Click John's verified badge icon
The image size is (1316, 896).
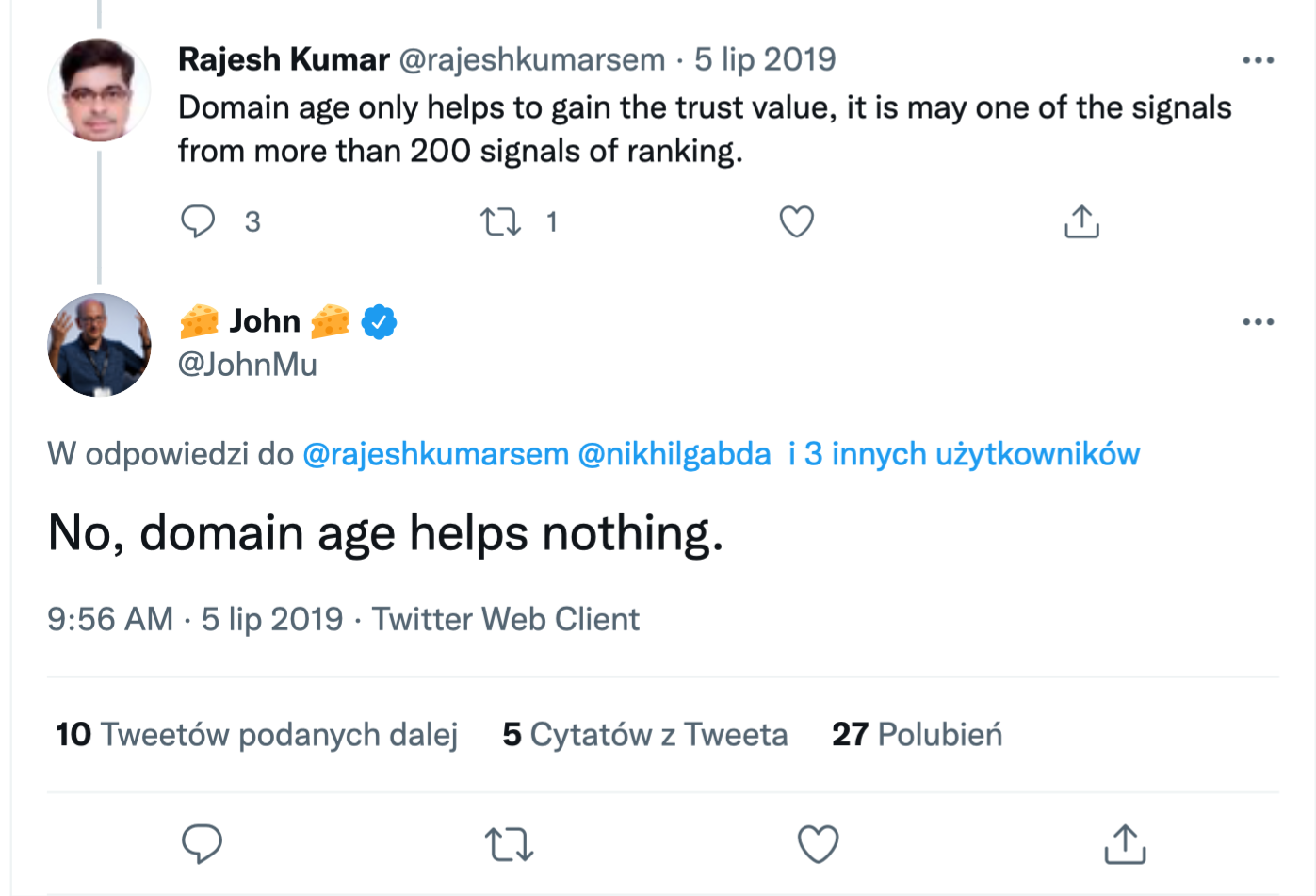coord(380,322)
